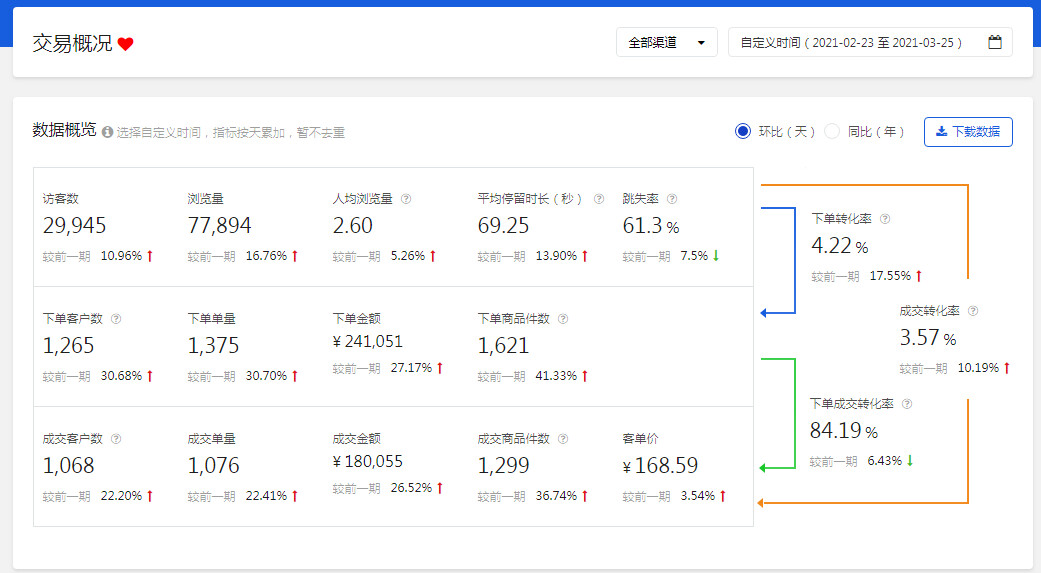Click help icon beside 下单转化率
The image size is (1041, 573).
click(x=885, y=219)
